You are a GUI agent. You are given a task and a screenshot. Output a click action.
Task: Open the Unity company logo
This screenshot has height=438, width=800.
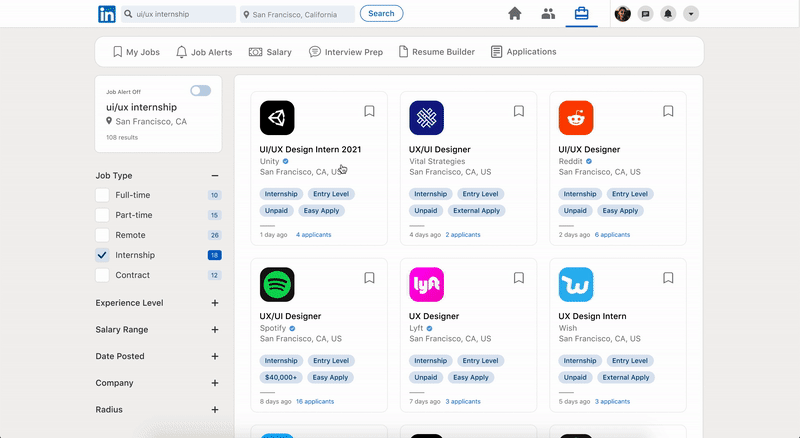pos(277,118)
